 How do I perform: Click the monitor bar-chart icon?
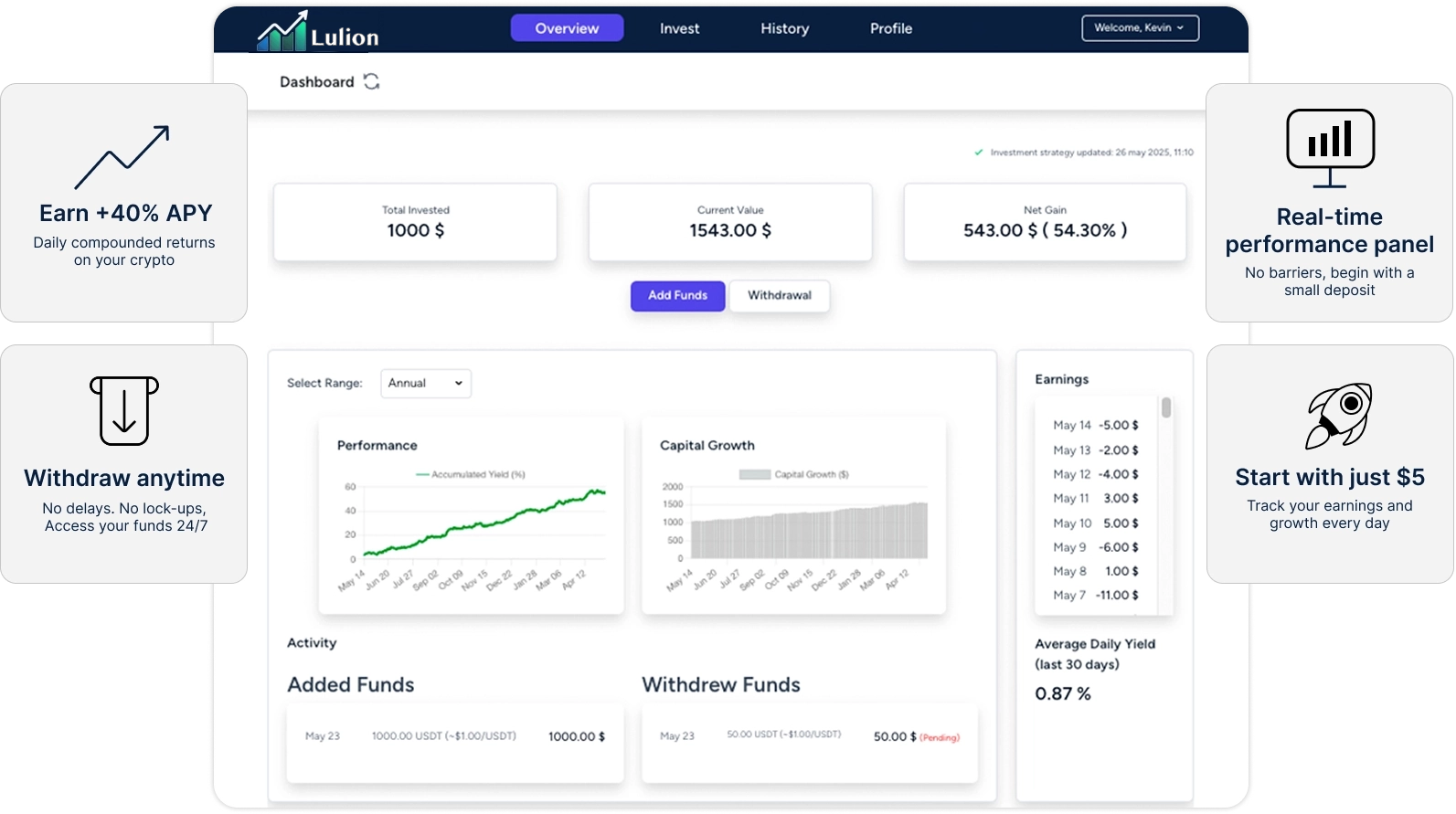1330,147
